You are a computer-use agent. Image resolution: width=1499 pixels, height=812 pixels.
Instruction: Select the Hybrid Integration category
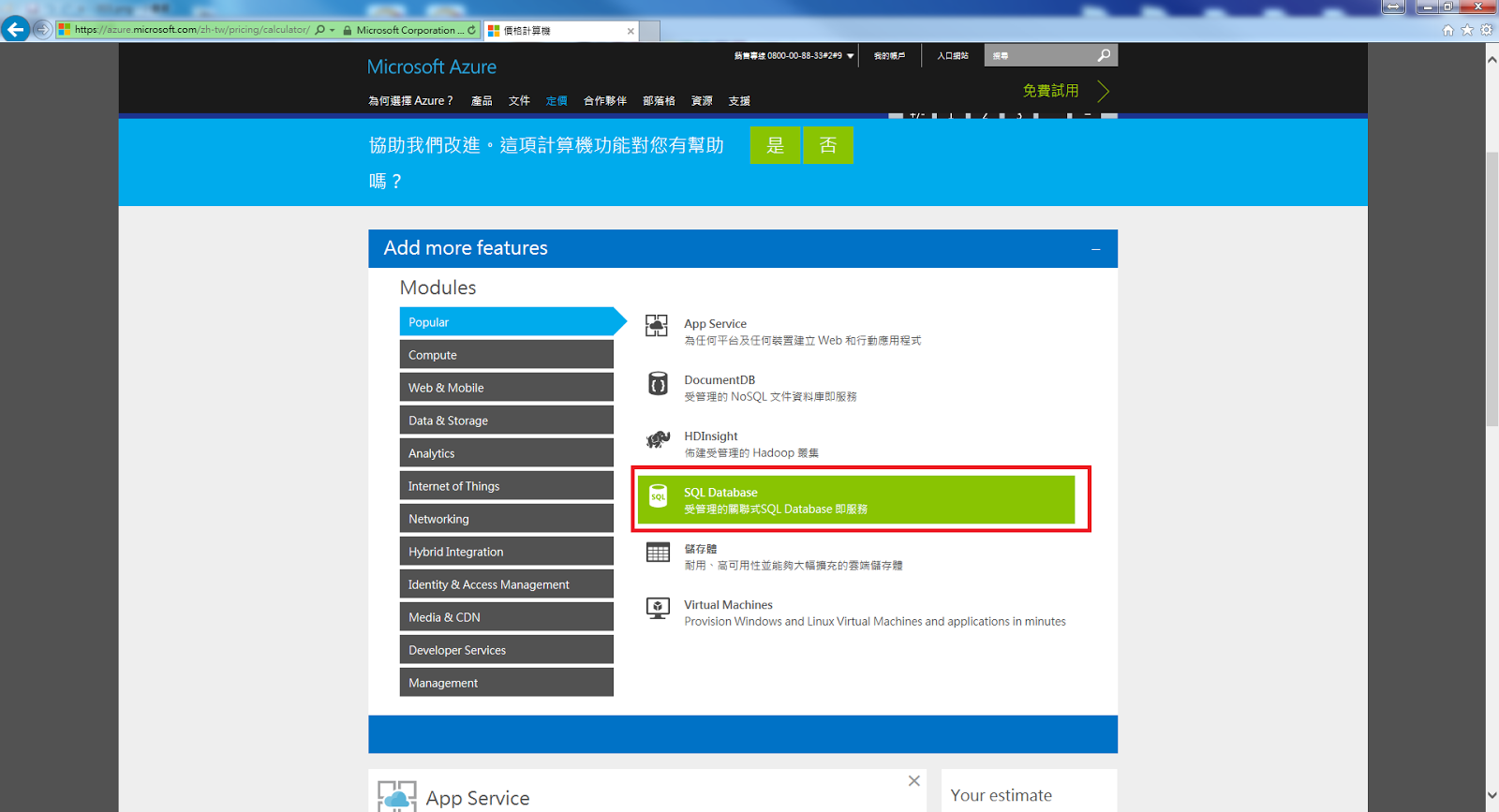[x=507, y=552]
